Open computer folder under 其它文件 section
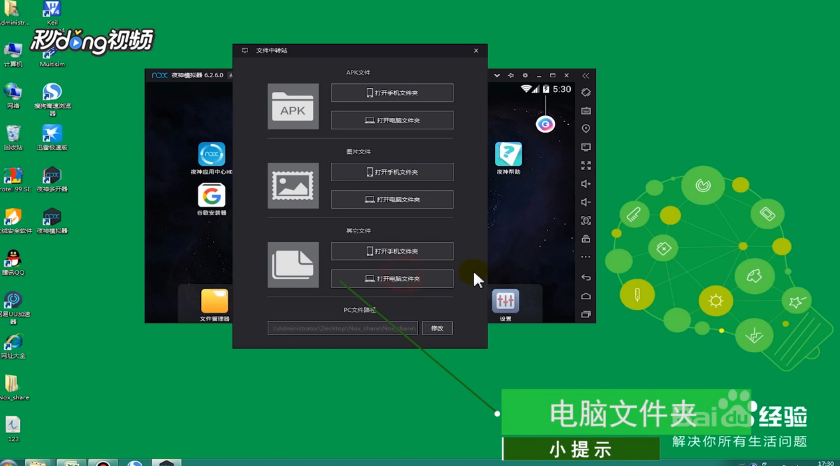Viewport: 840px width, 466px height. [392, 279]
